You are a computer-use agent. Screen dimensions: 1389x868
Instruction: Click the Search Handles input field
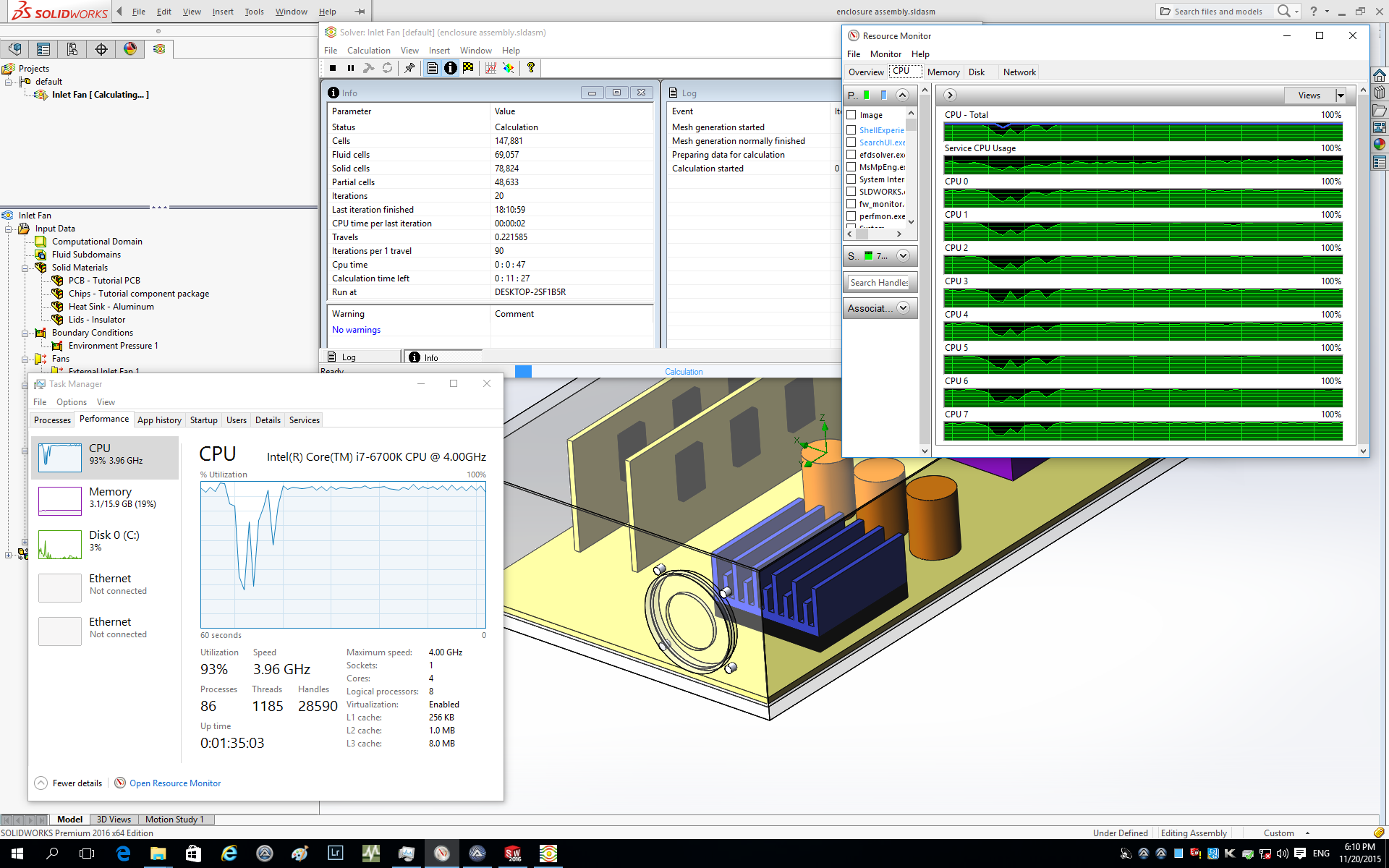pos(879,283)
